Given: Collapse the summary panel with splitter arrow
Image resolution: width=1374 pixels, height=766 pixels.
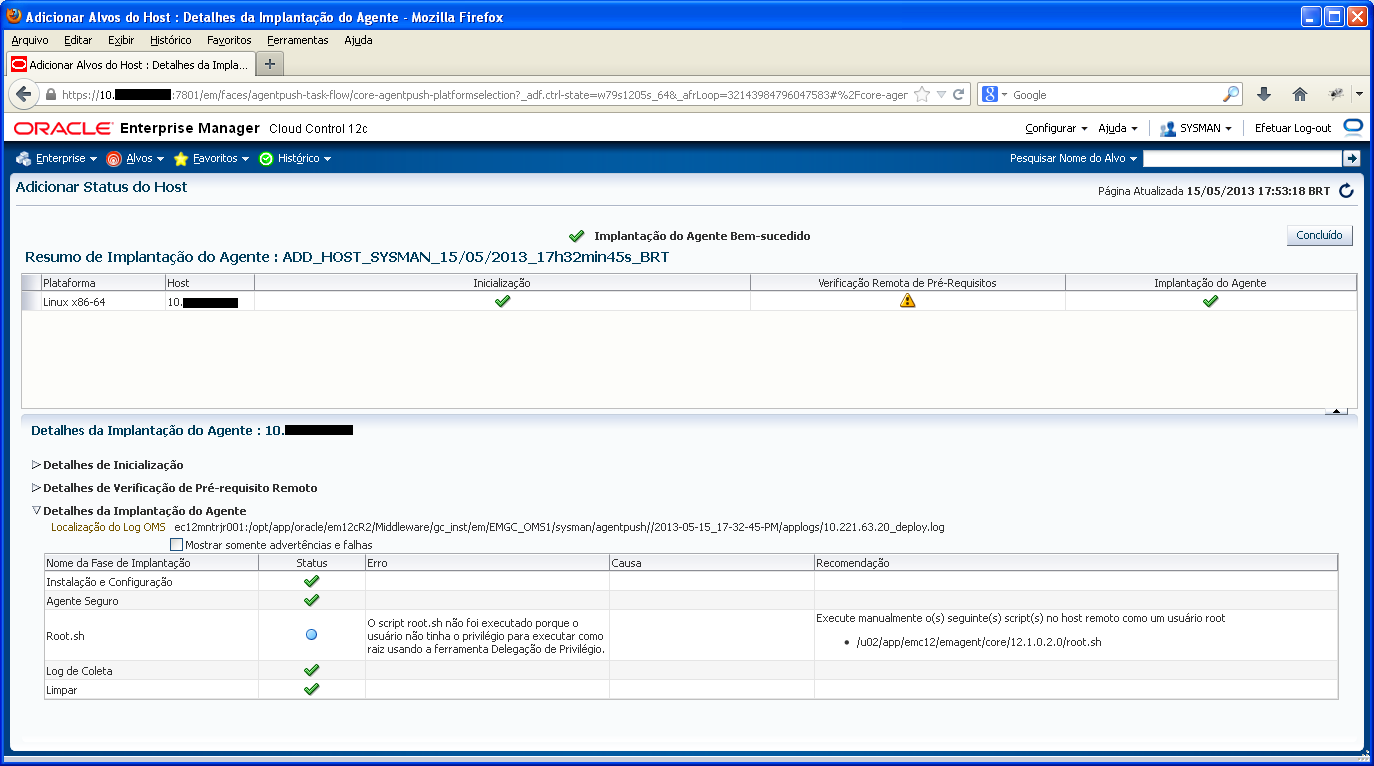Looking at the screenshot, I should click(1335, 411).
